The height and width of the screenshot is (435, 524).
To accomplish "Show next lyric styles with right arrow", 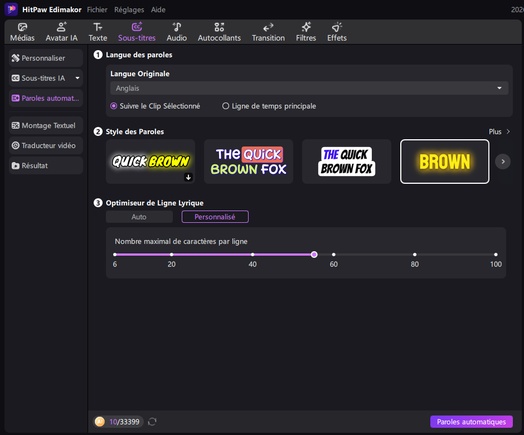I will [x=503, y=162].
